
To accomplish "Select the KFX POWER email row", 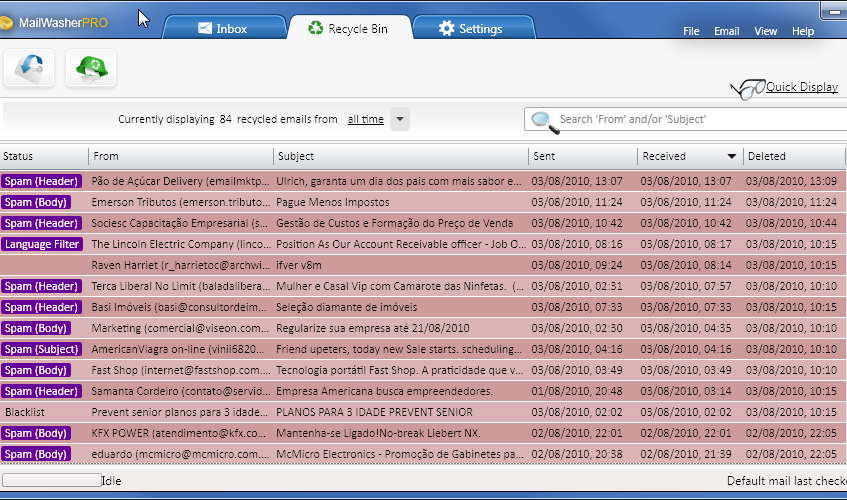I will pos(422,434).
